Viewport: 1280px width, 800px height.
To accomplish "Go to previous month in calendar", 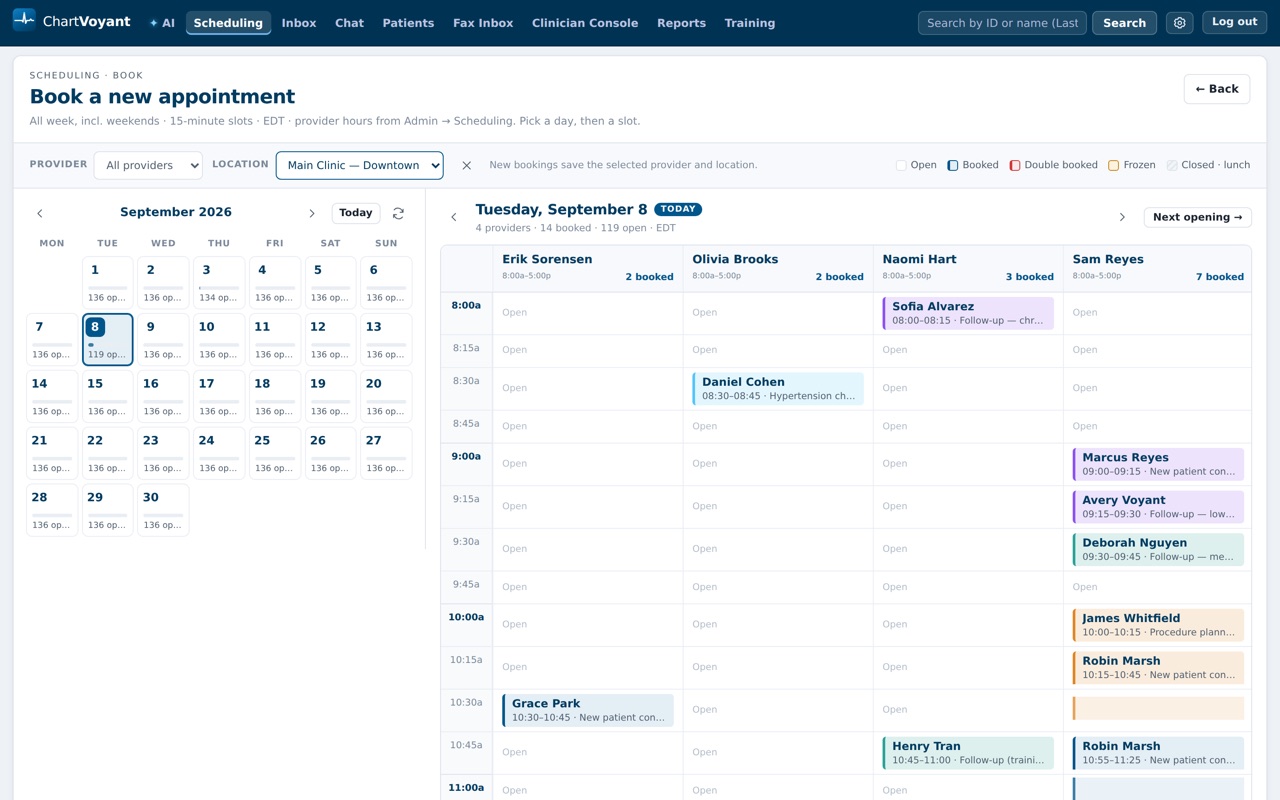I will [x=40, y=213].
